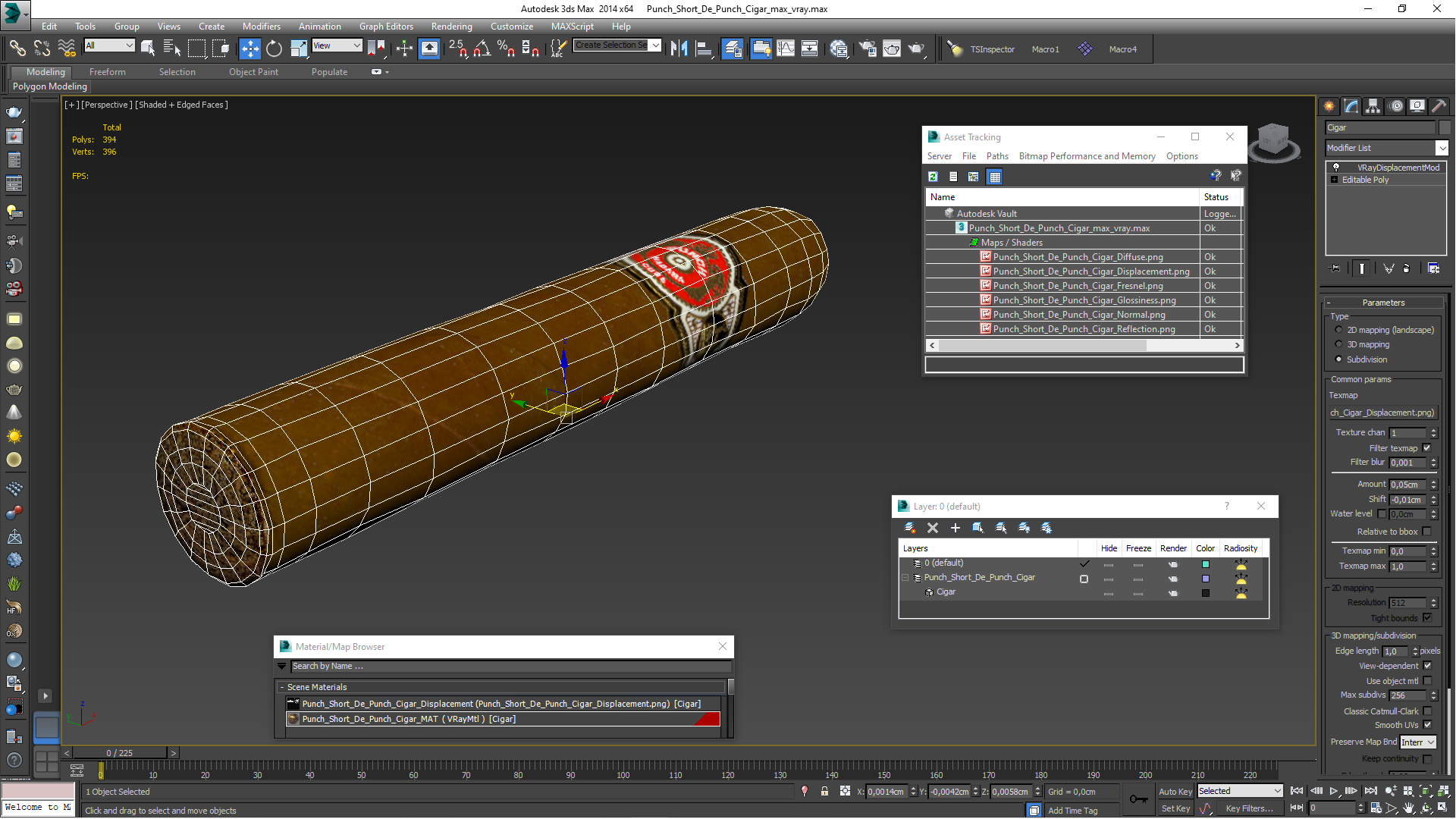1456x819 pixels.
Task: Open the Auto Key Selected dropdown
Action: [x=1240, y=791]
